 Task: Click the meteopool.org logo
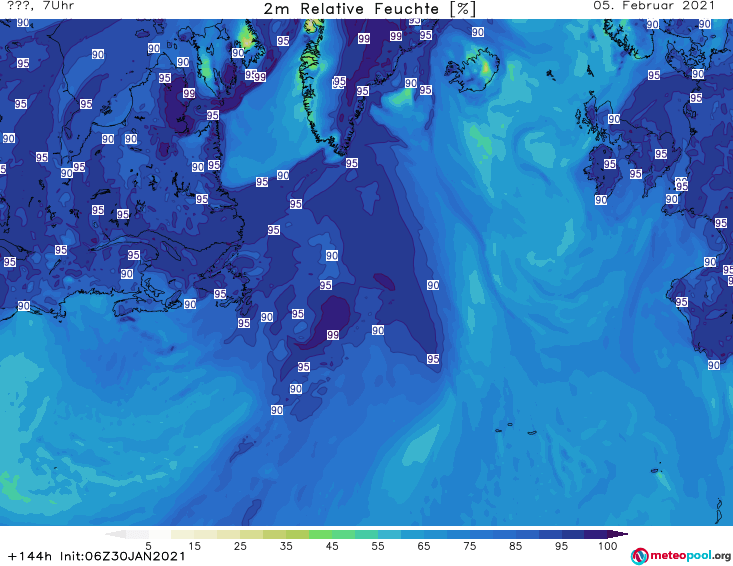(x=681, y=556)
